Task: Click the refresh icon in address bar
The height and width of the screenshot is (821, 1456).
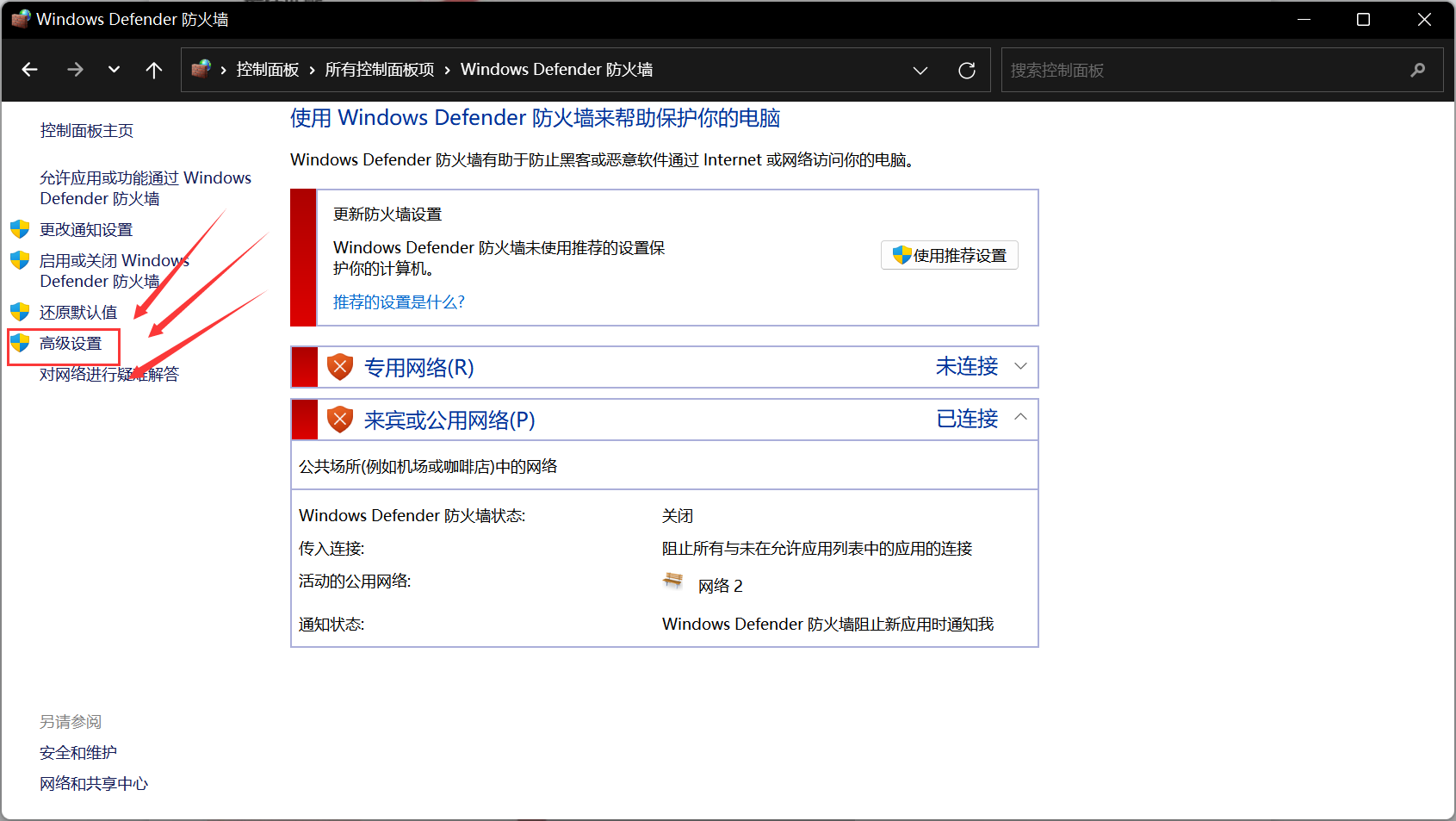Action: tap(966, 71)
